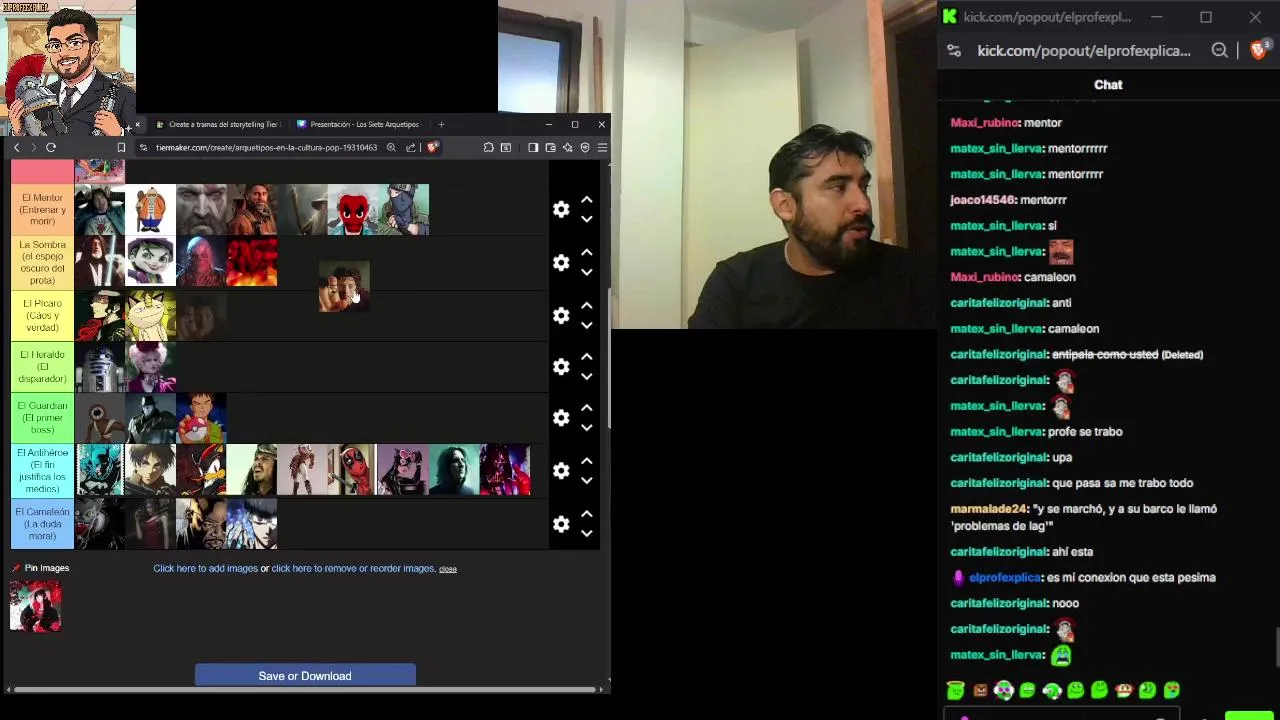Open browser extensions puzzle icon
The height and width of the screenshot is (720, 1280).
click(488, 148)
